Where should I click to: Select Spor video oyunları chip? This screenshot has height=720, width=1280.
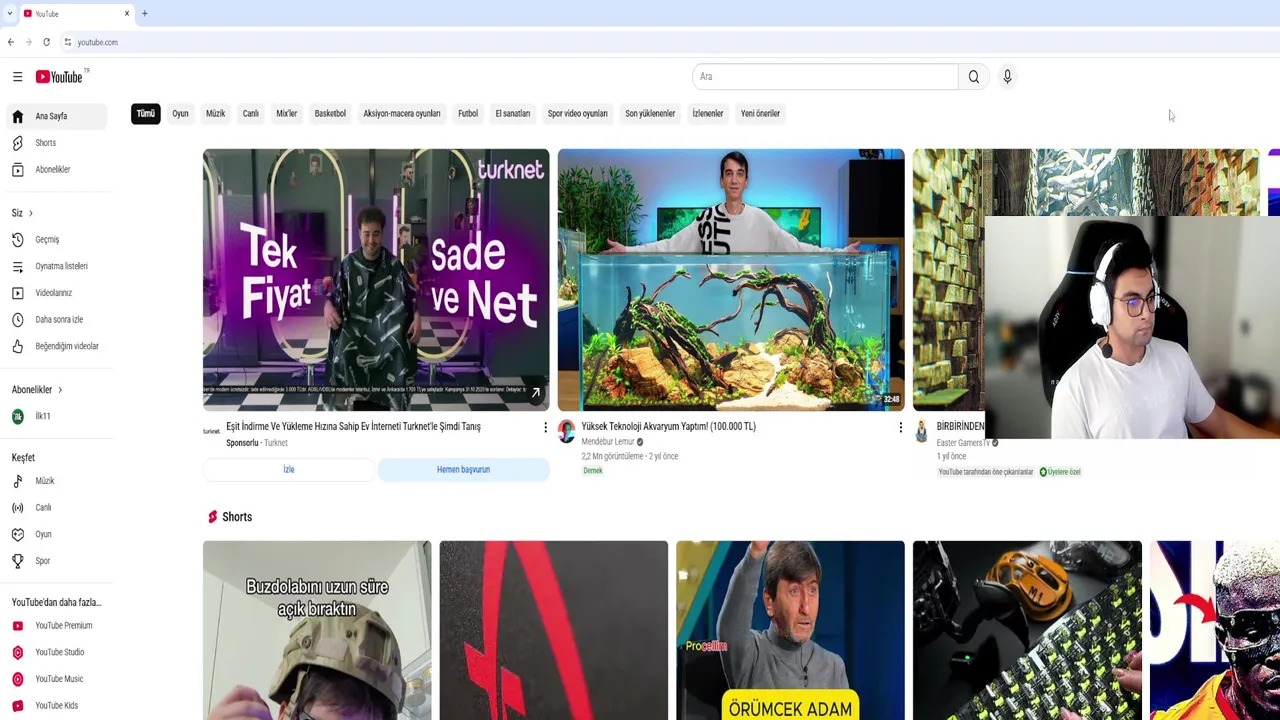click(x=577, y=114)
